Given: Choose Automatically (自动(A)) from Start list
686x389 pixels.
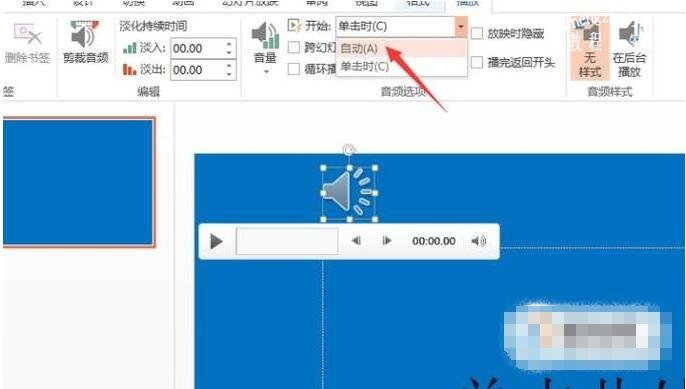Looking at the screenshot, I should [401, 48].
